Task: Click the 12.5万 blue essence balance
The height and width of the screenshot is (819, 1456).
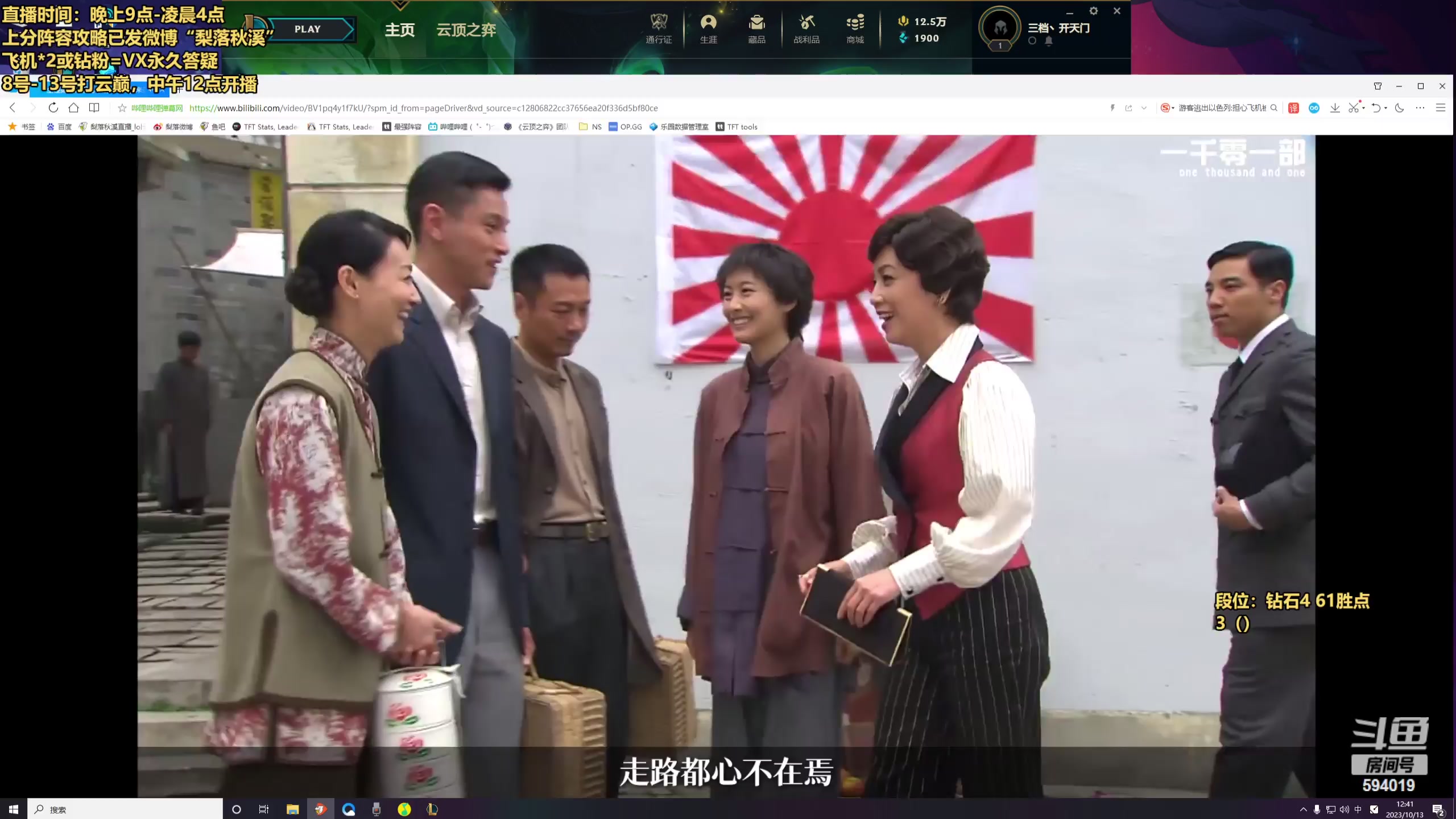Action: click(x=923, y=22)
